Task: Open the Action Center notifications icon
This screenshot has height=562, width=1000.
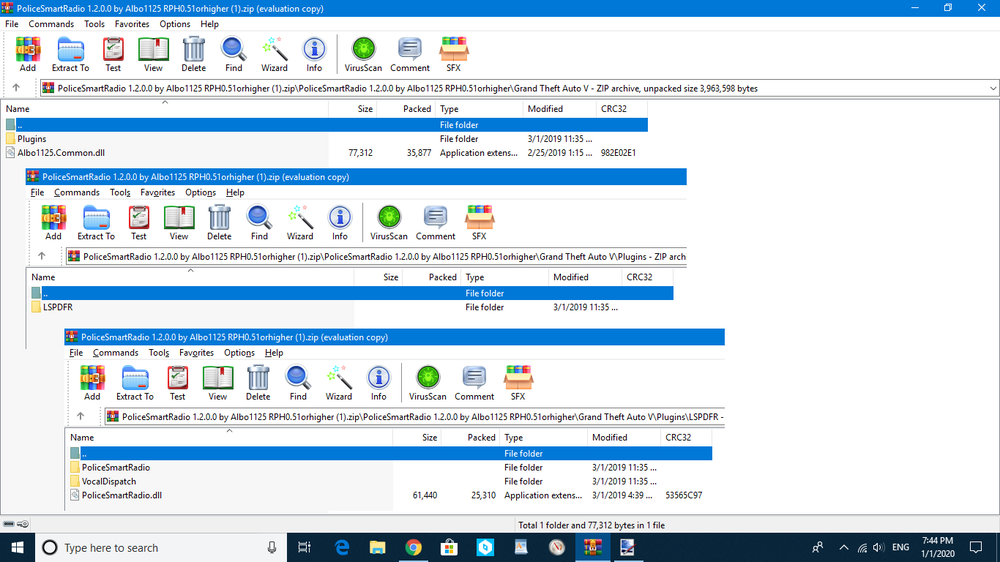Action: pyautogui.click(x=975, y=547)
